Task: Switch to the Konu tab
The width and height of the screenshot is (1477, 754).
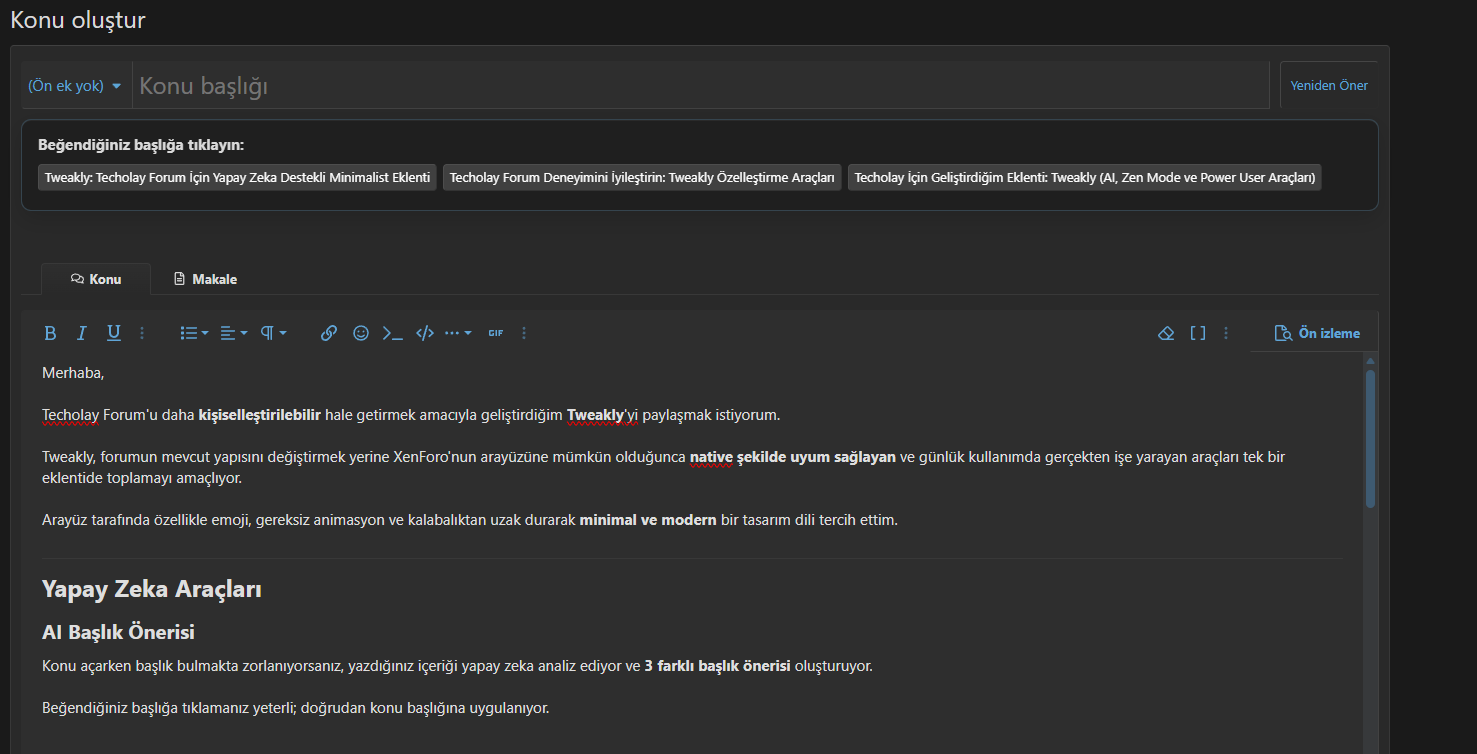Action: (96, 279)
